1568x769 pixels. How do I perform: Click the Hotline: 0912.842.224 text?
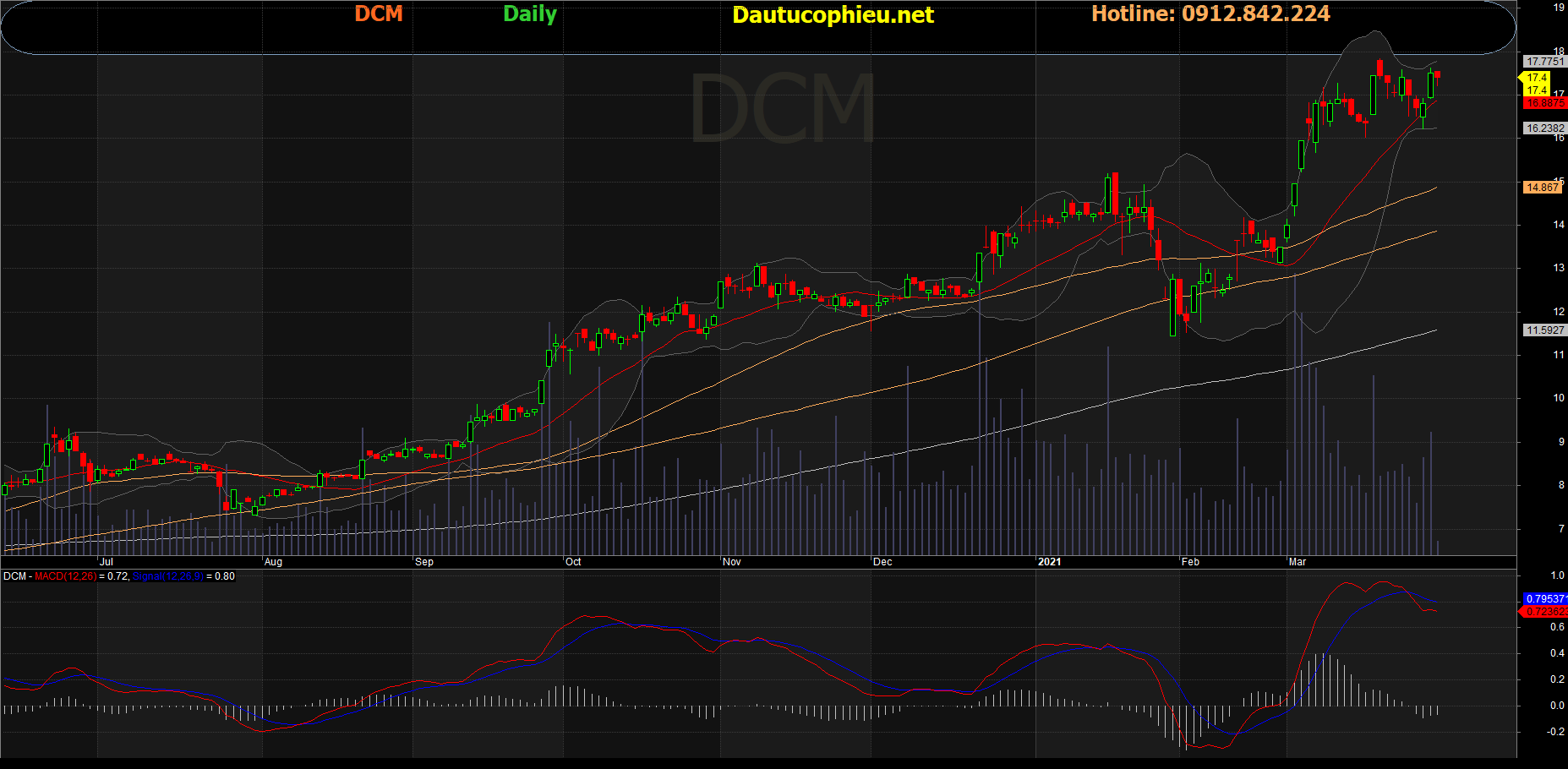(1210, 14)
